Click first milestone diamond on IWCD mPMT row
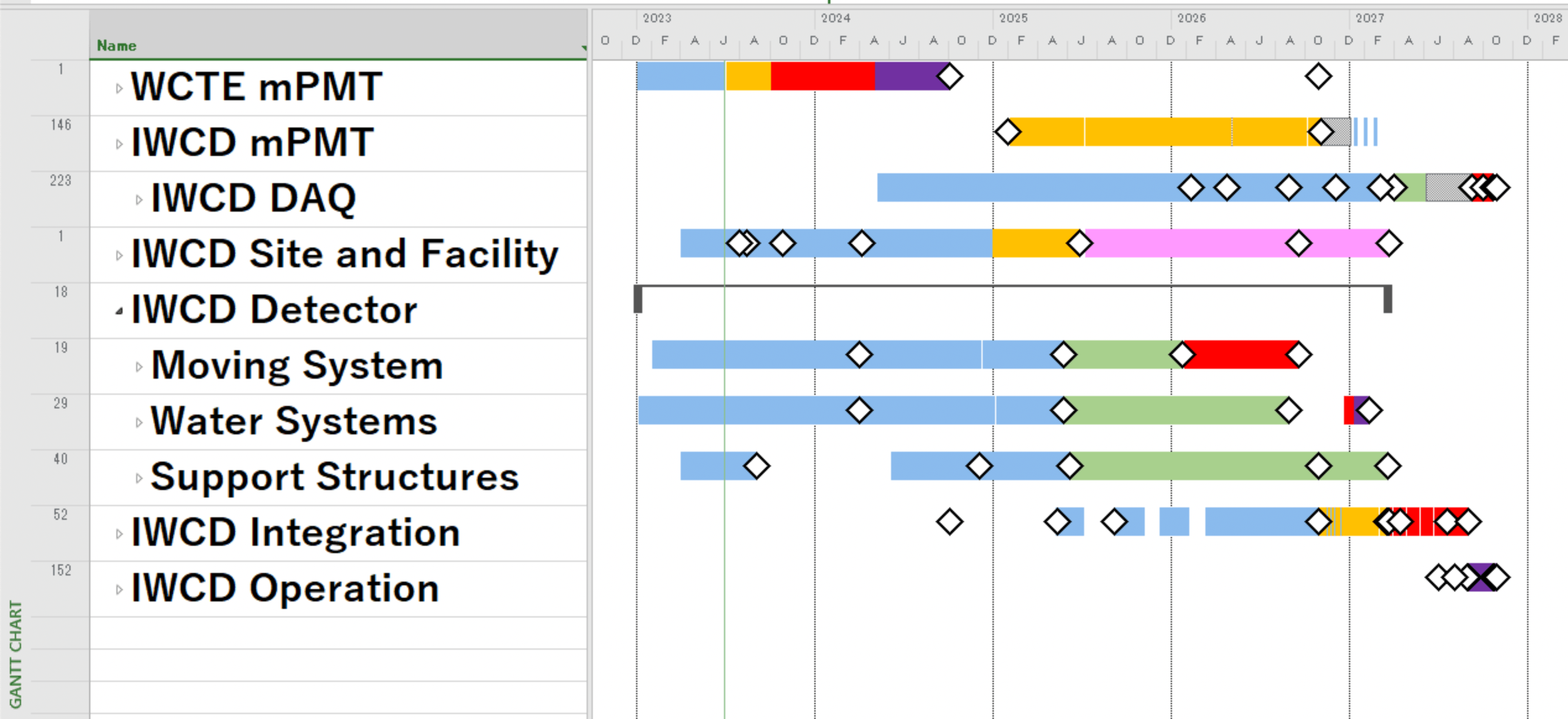This screenshot has width=1568, height=719. [x=1007, y=132]
